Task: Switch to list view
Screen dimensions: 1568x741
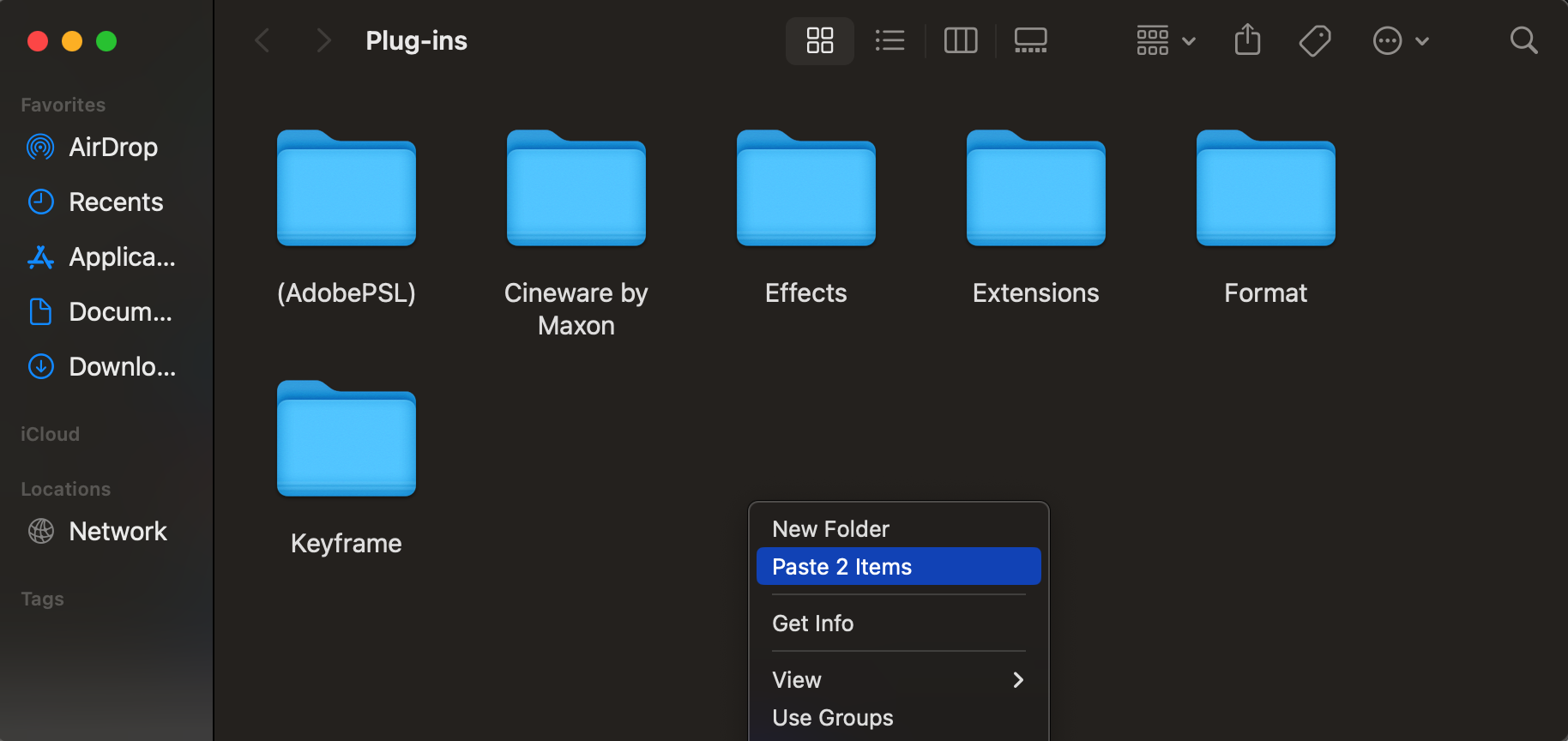Action: [x=890, y=40]
